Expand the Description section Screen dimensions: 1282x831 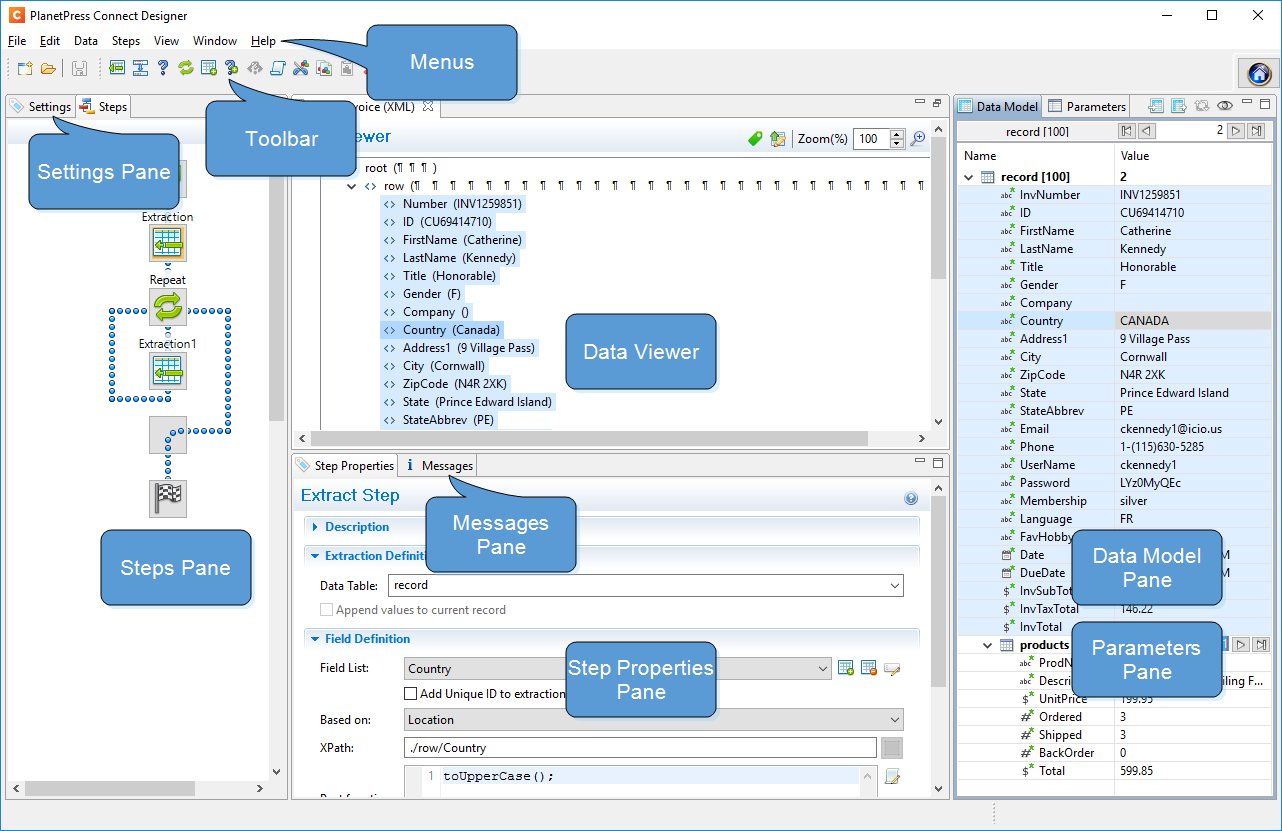(x=356, y=527)
